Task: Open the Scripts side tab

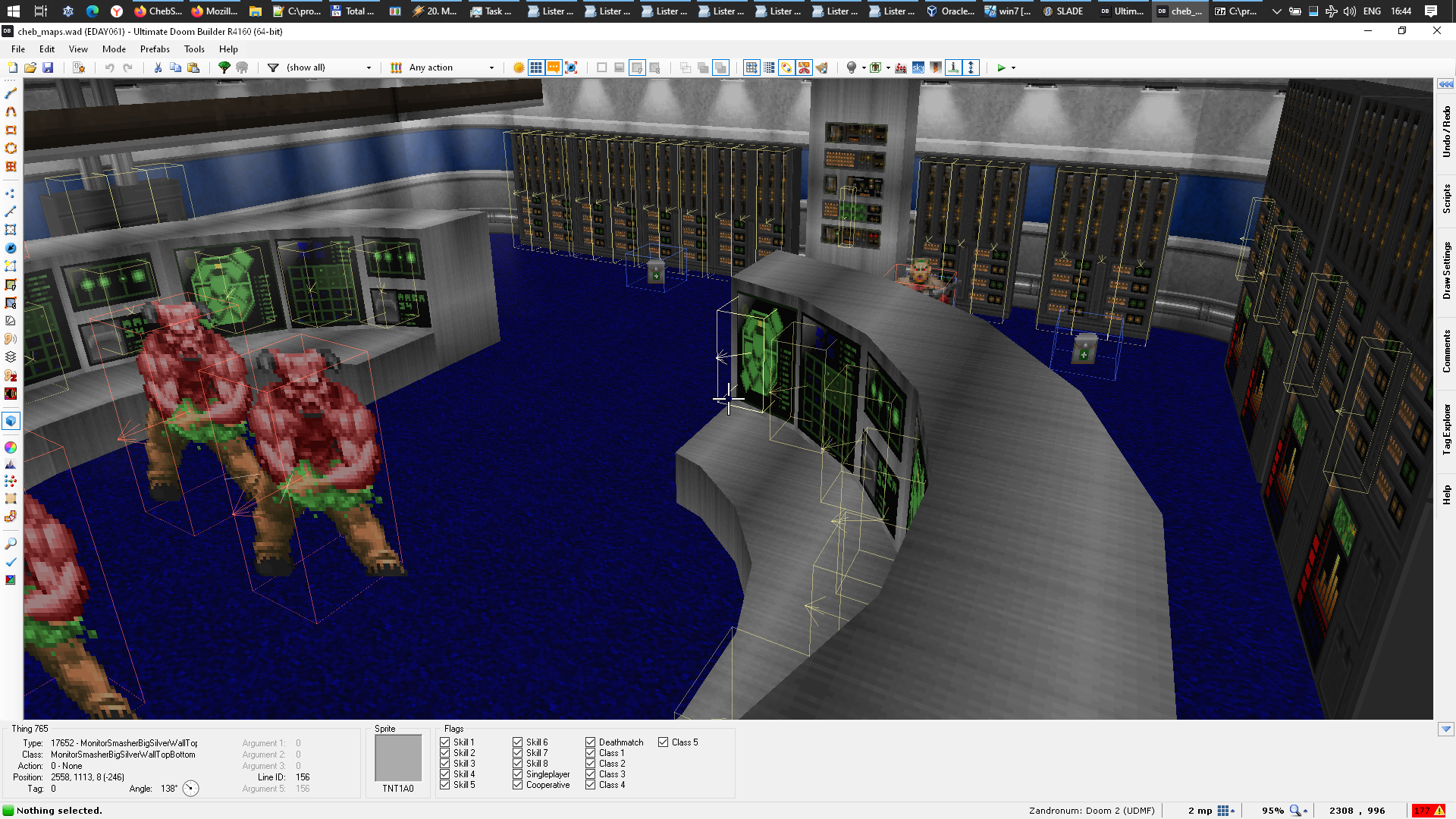Action: tap(1446, 199)
